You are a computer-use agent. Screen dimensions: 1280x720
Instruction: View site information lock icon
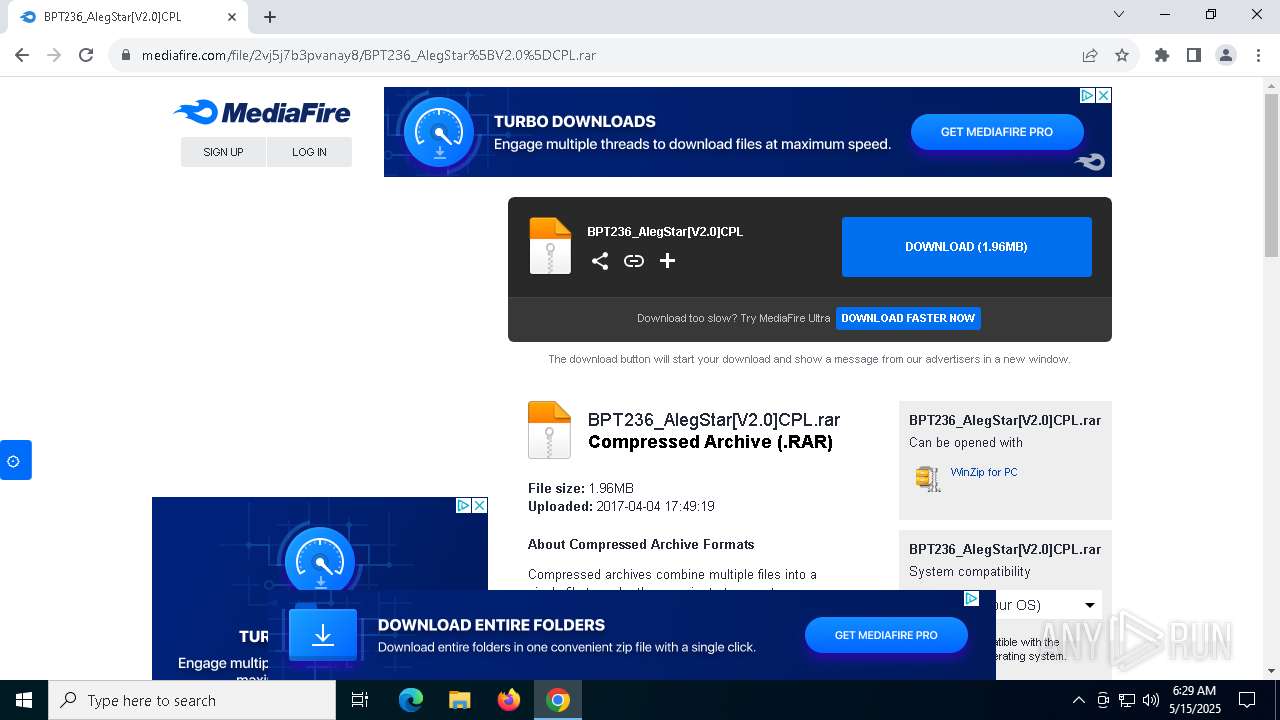[126, 55]
